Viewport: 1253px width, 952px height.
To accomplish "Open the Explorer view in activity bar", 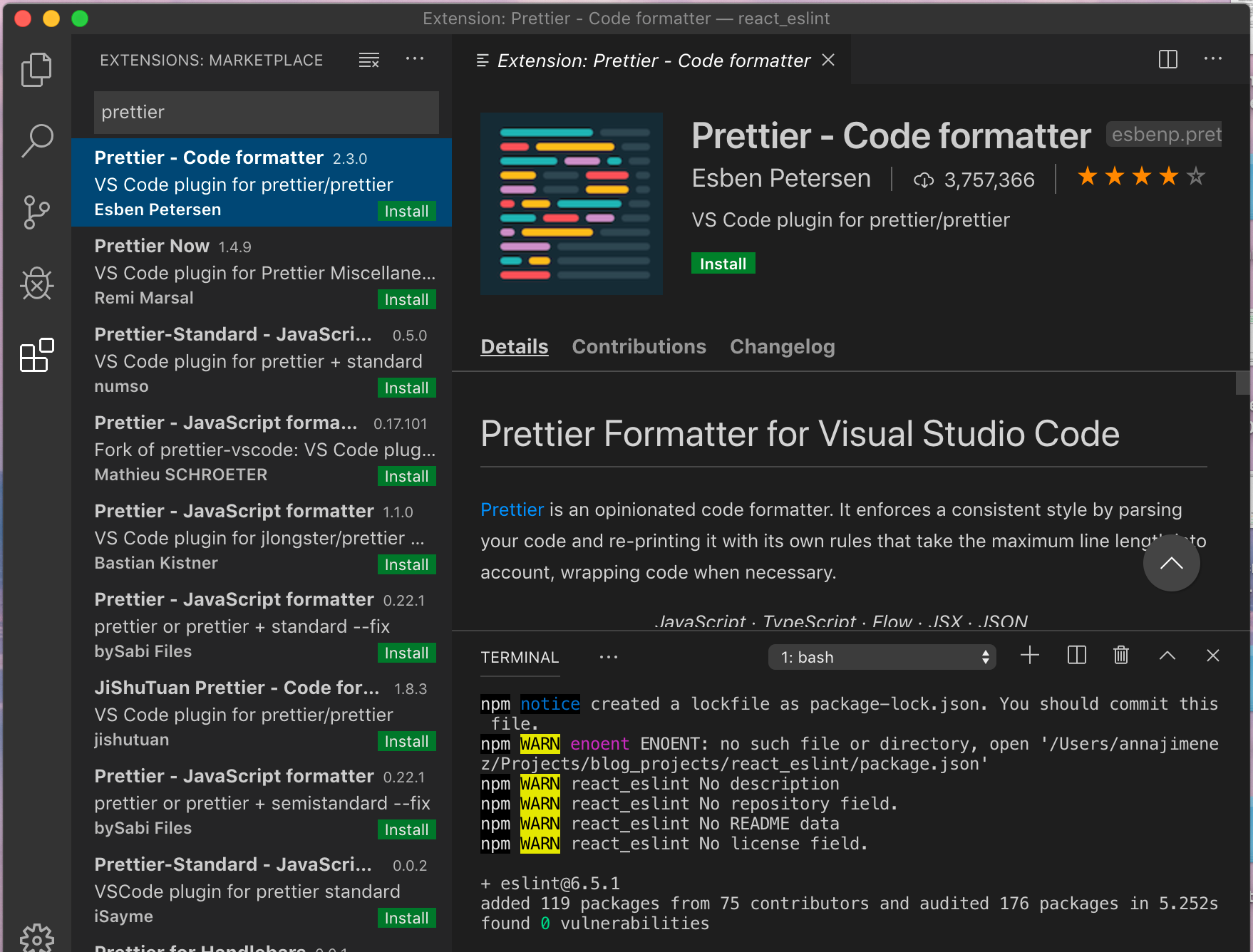I will point(36,70).
